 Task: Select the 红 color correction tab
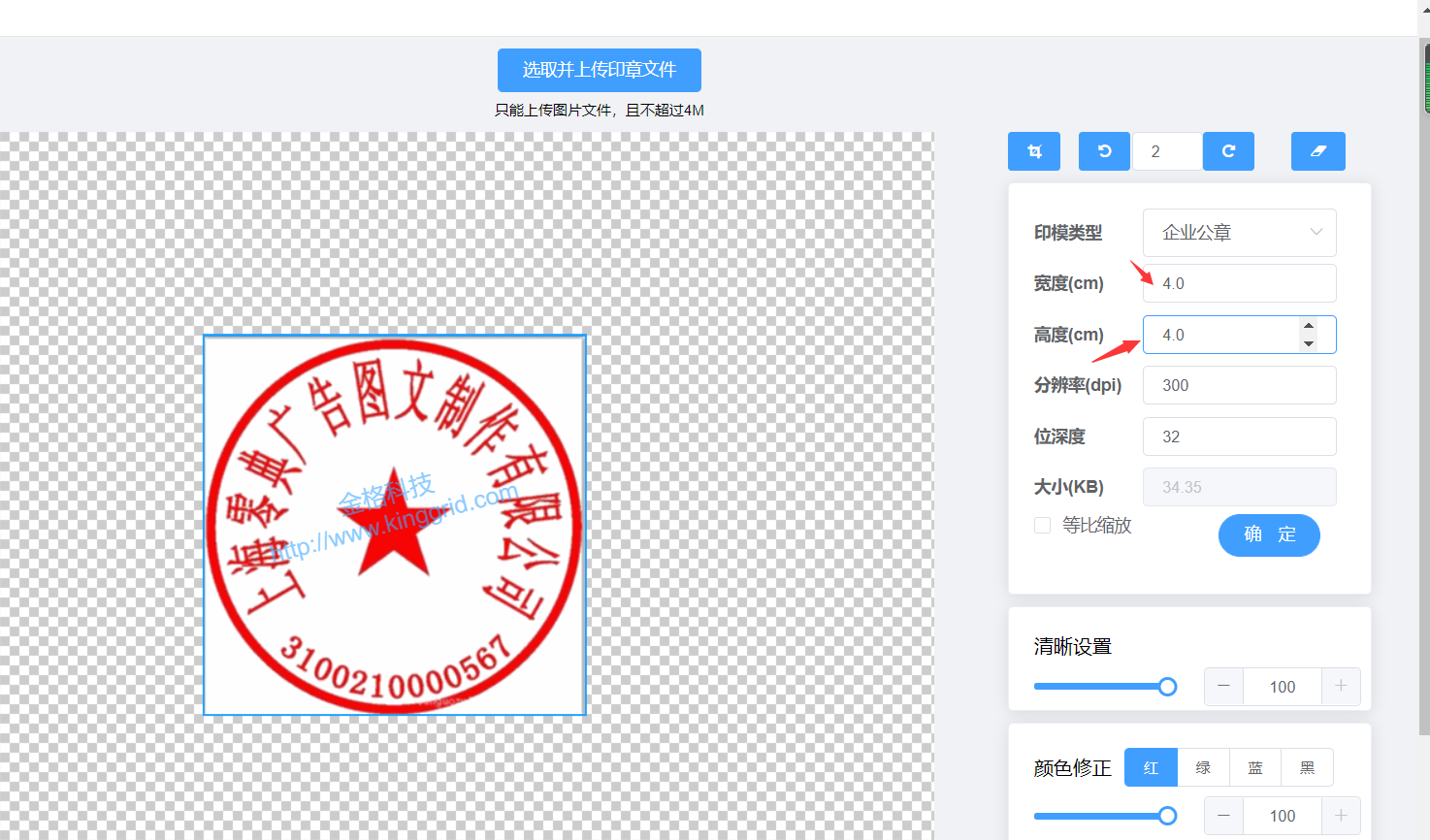point(1151,767)
